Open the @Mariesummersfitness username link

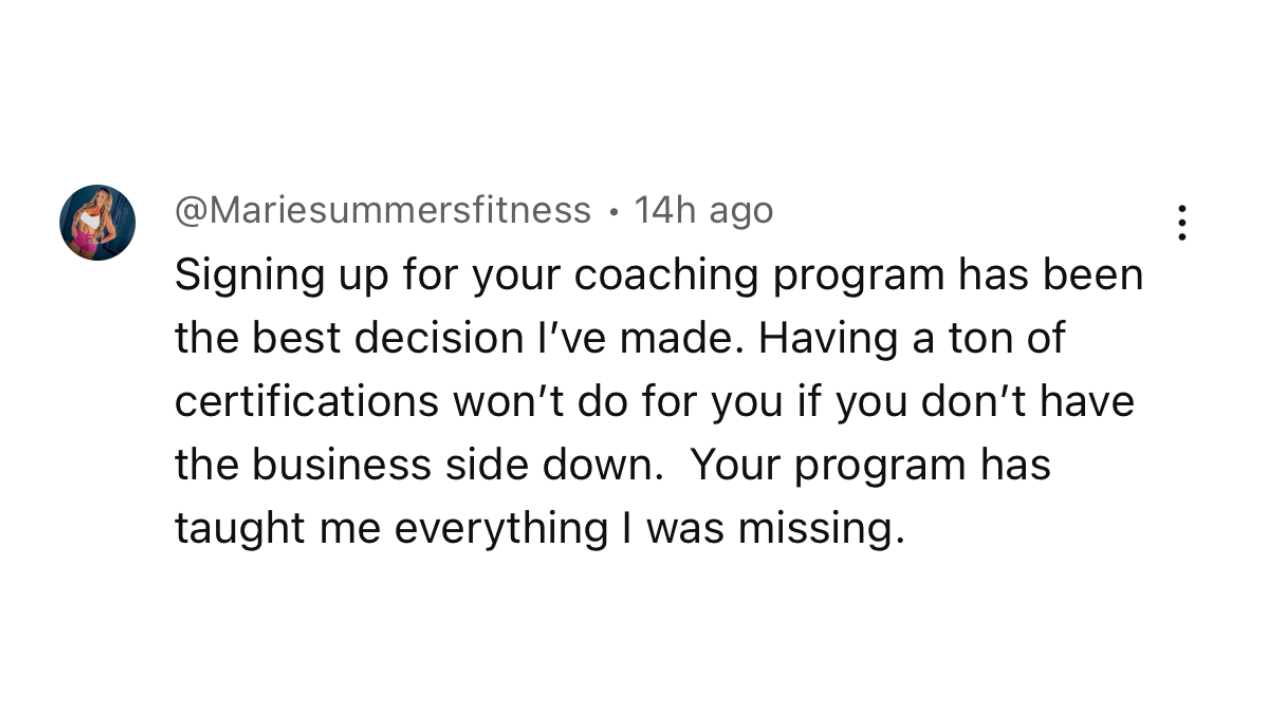(x=383, y=211)
